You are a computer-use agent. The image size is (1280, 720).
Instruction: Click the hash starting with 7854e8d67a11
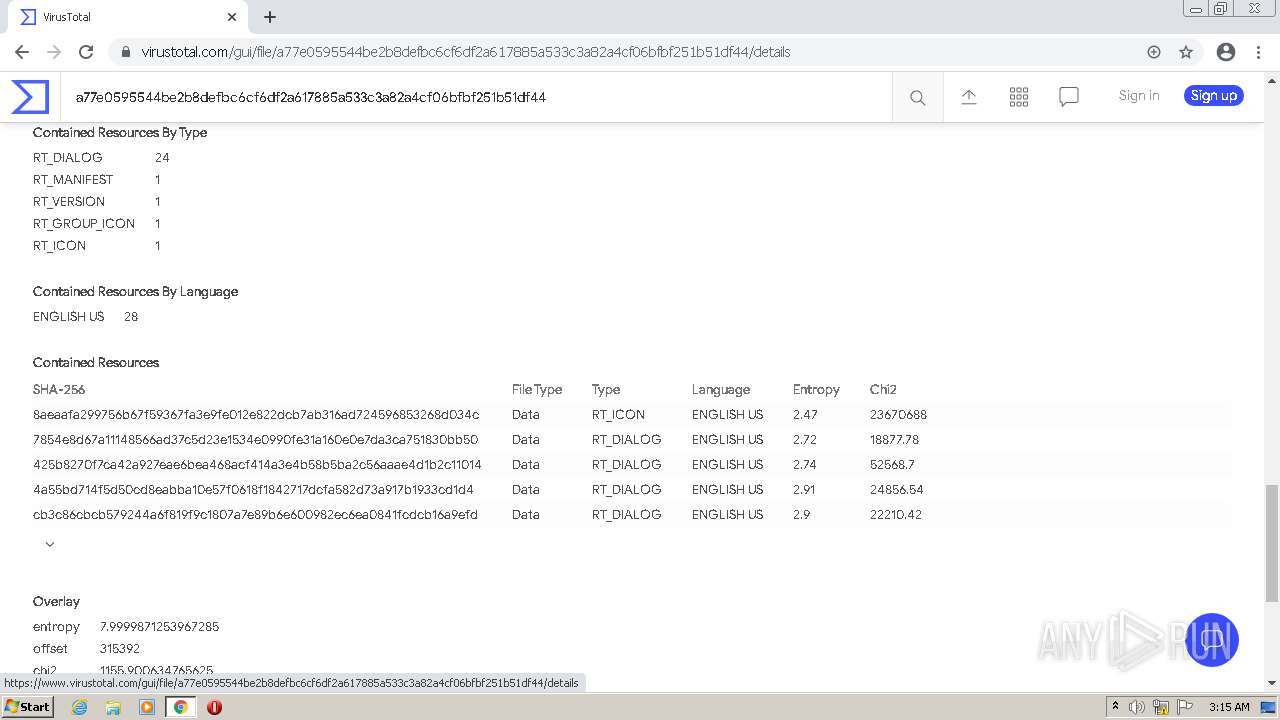256,440
